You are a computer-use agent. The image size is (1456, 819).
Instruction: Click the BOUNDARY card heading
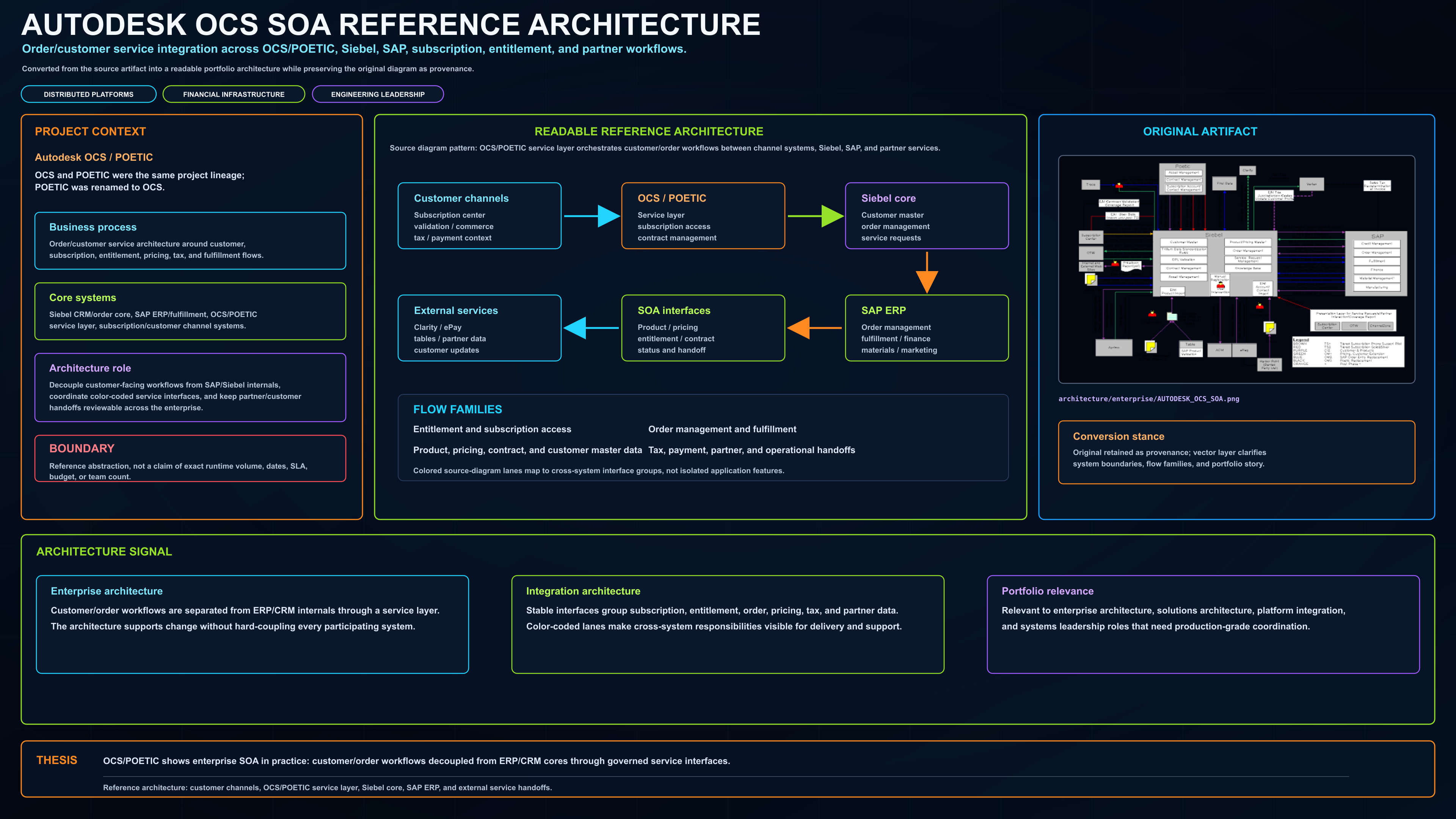pos(82,449)
